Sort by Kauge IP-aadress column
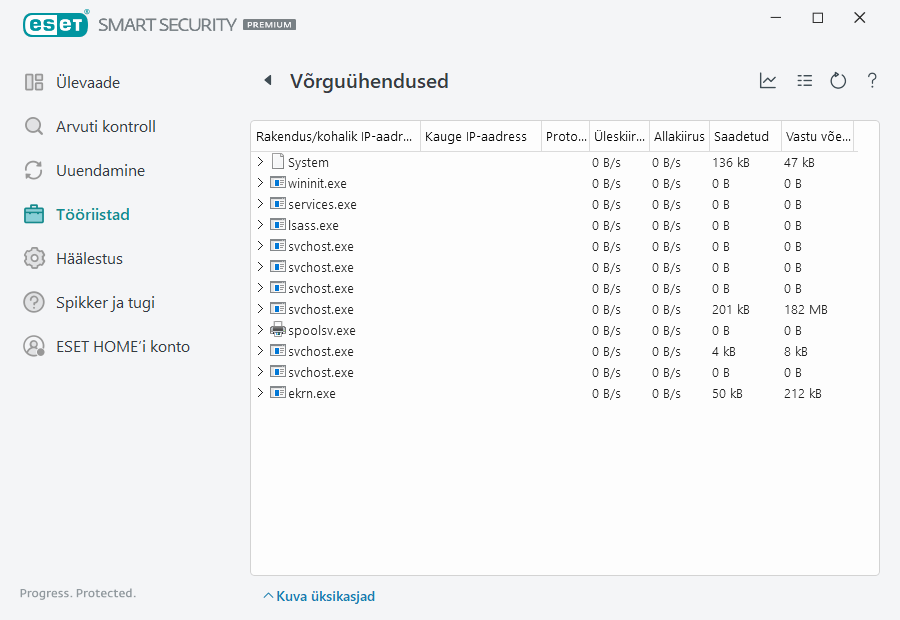This screenshot has height=620, width=900. coord(476,137)
